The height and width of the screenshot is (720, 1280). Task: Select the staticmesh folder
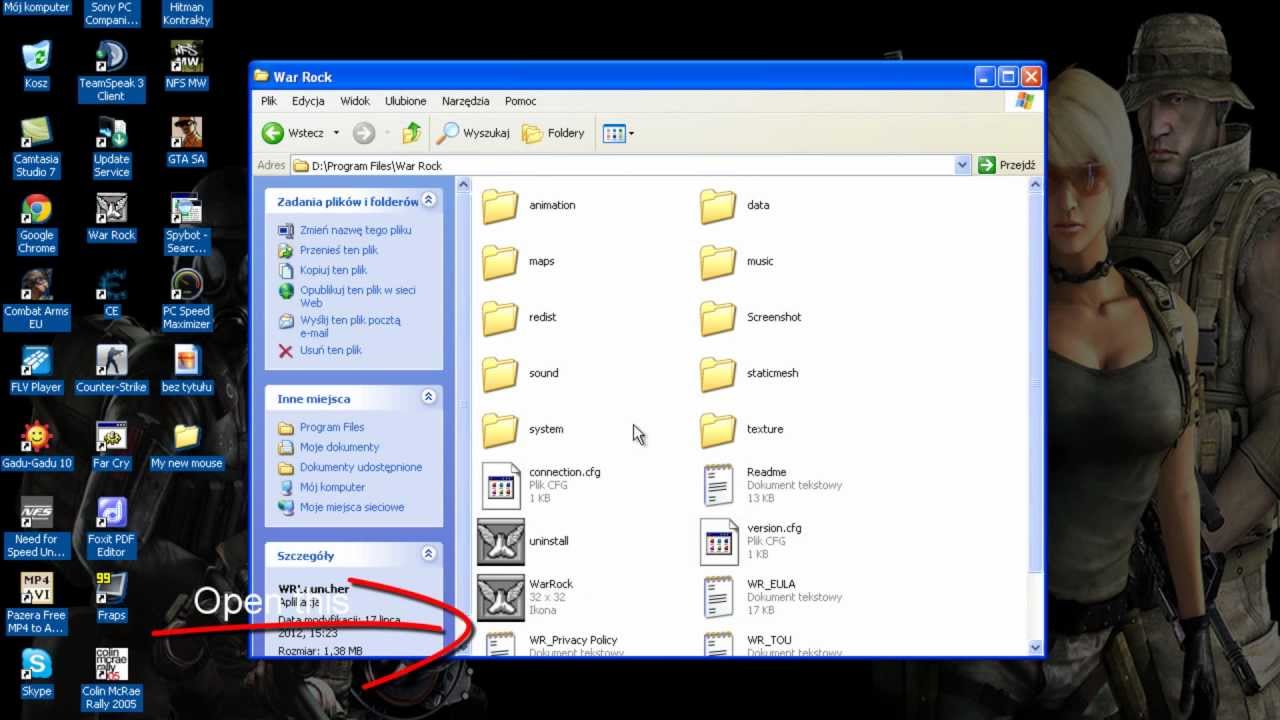coord(749,373)
